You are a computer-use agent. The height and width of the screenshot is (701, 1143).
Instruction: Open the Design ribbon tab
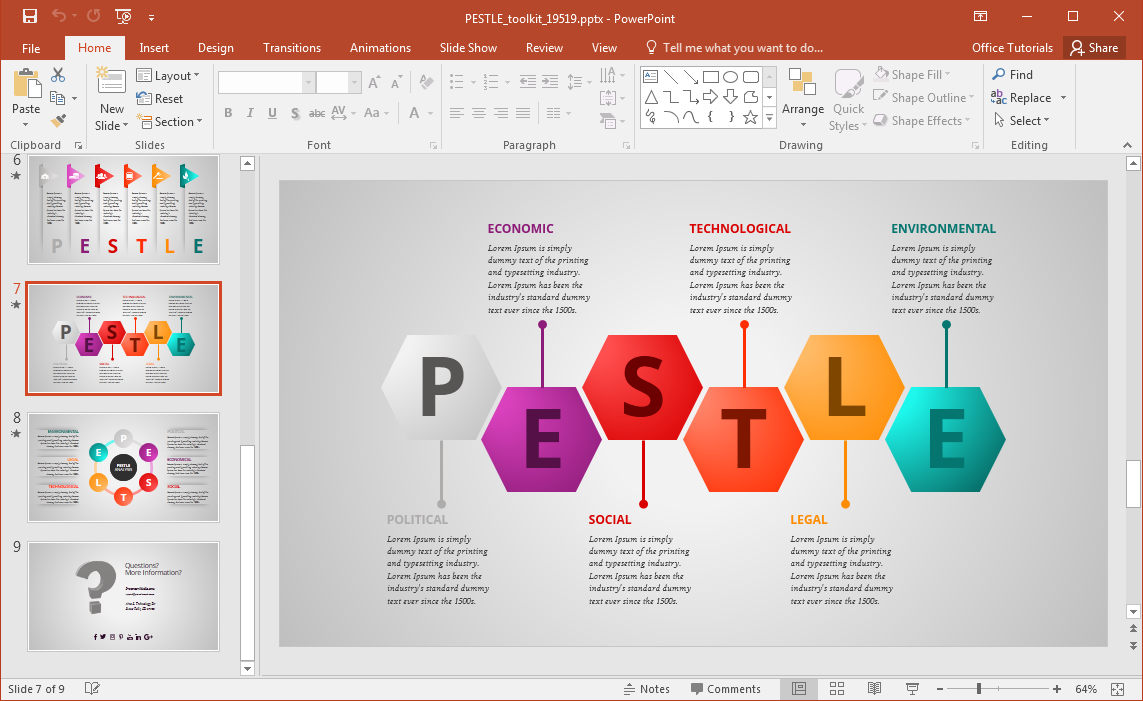(216, 47)
